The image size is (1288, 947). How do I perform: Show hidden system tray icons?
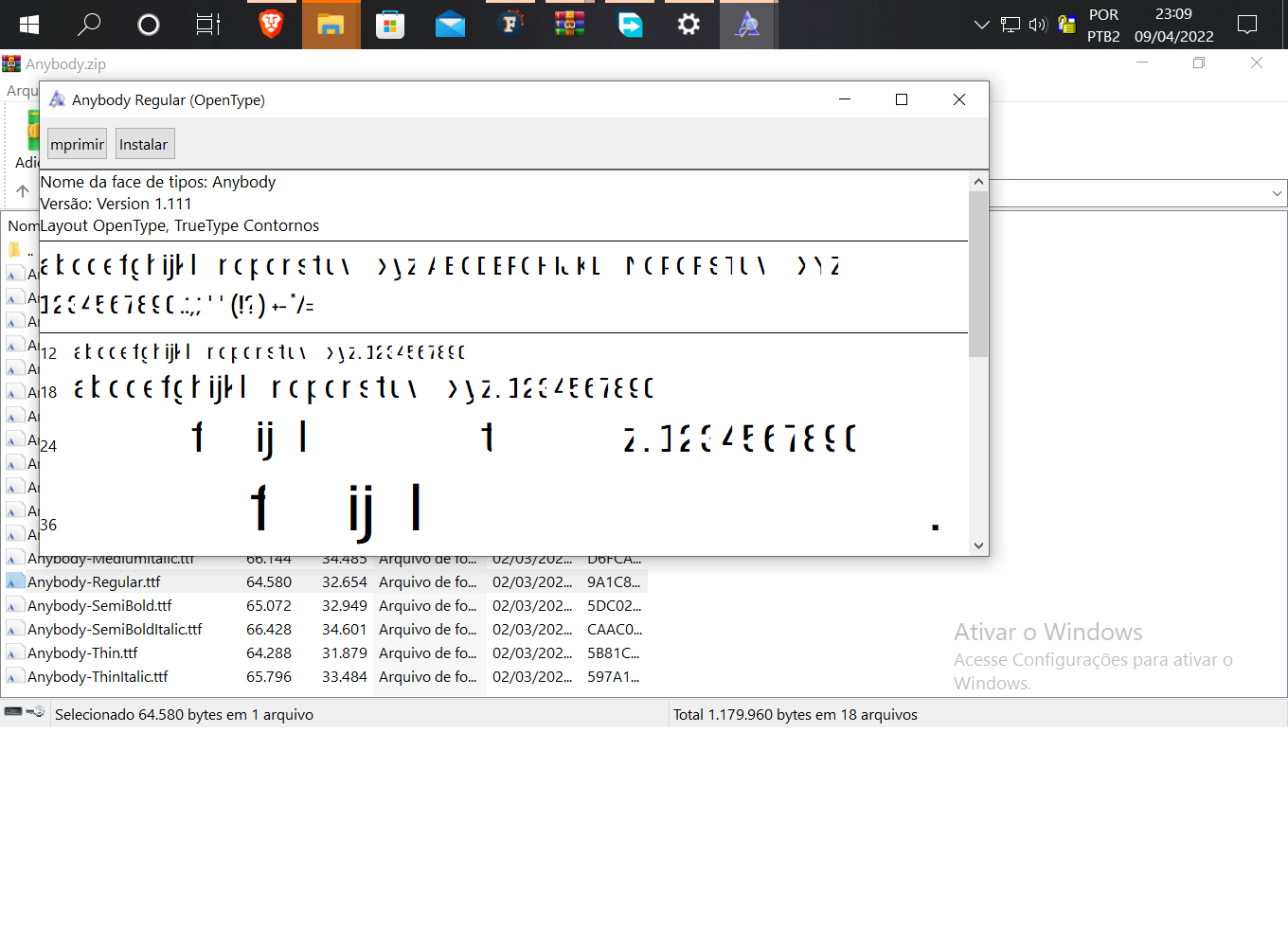[x=981, y=25]
